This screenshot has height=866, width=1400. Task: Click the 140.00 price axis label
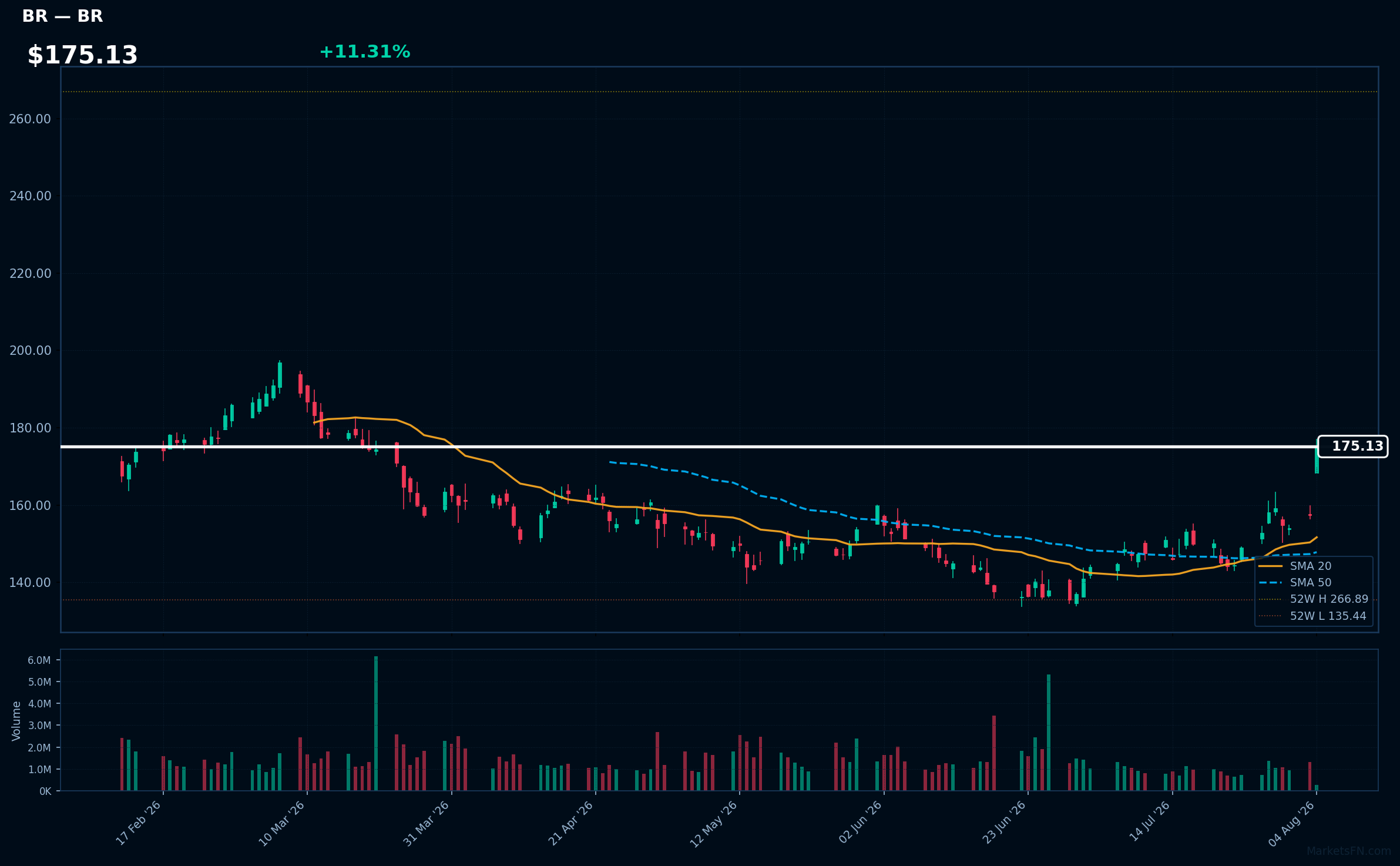pyautogui.click(x=30, y=583)
